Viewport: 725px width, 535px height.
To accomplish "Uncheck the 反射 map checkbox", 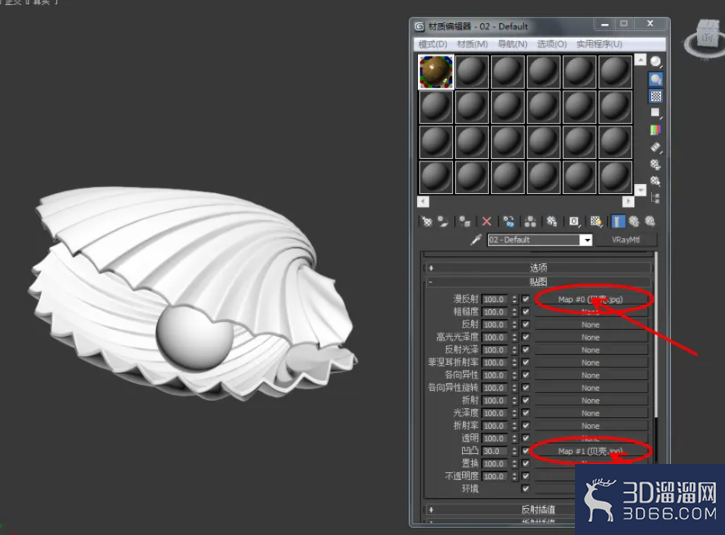I will click(x=526, y=325).
